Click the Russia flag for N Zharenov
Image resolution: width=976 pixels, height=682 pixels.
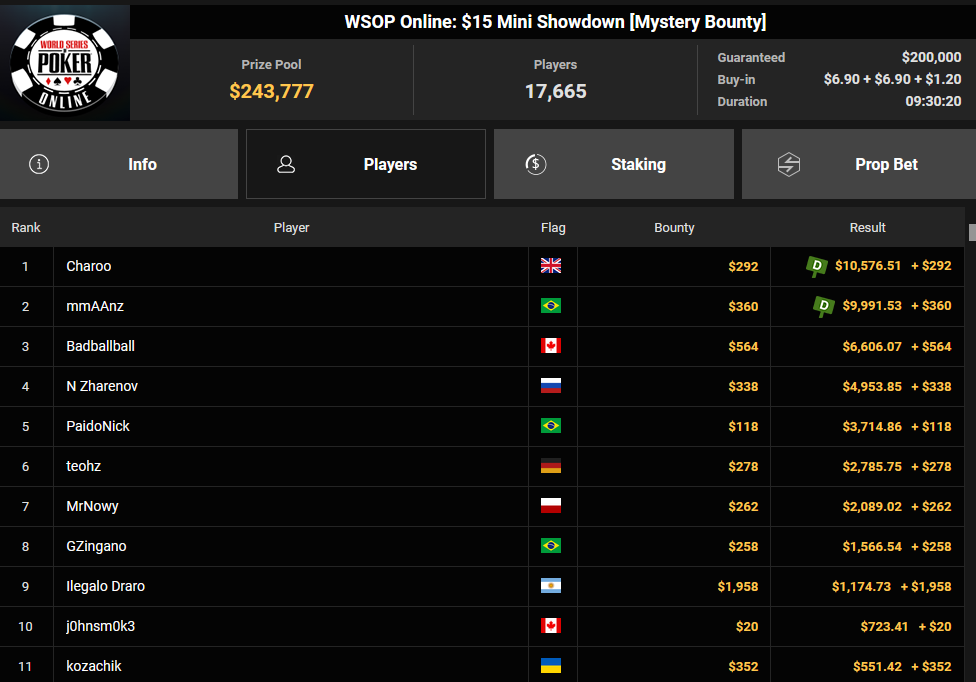point(551,386)
